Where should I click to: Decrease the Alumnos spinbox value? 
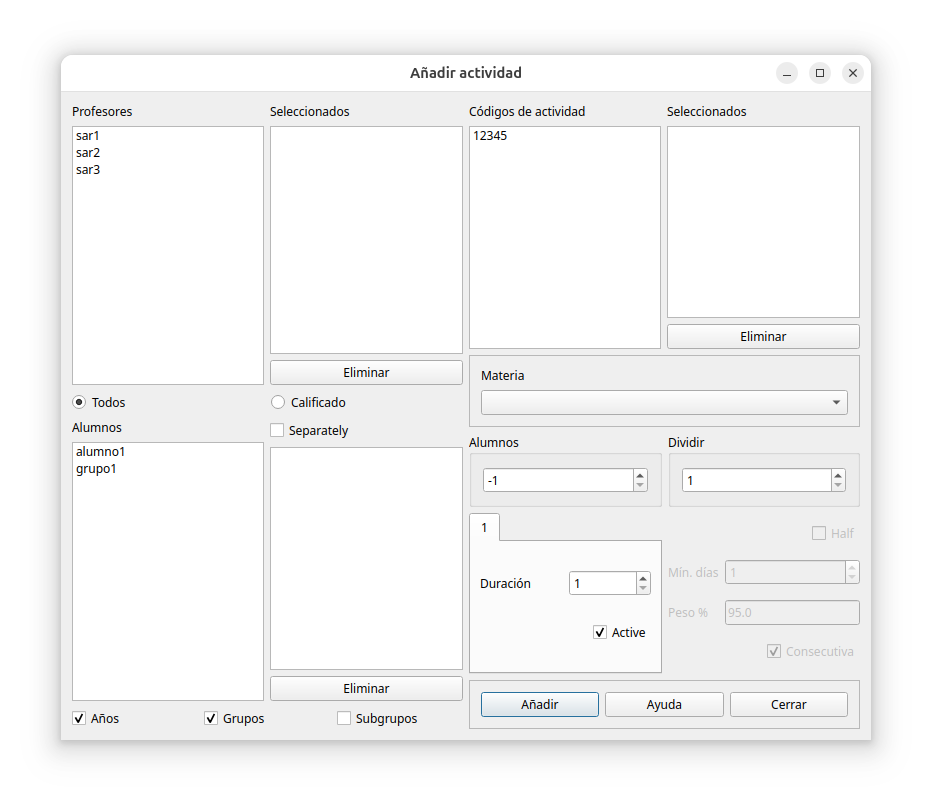pos(640,486)
